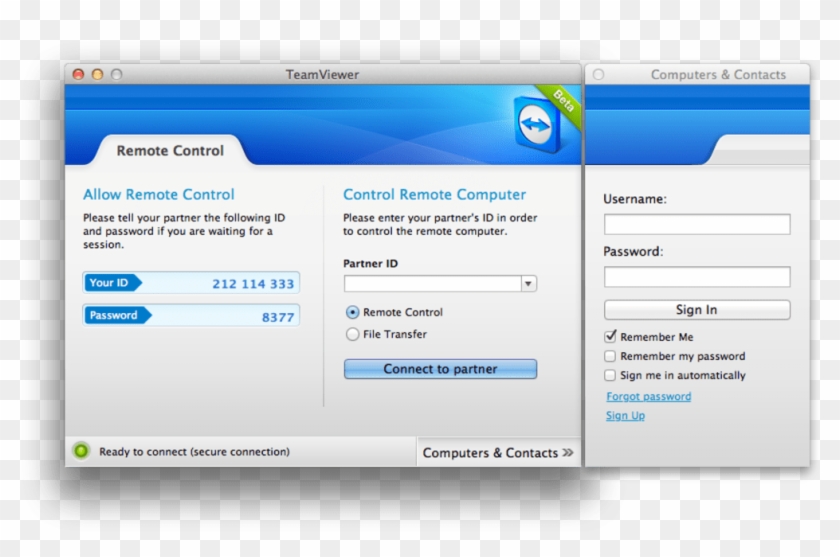Click the round button in Computers & Contacts title bar
Viewport: 840px width, 557px height.
coord(598,74)
